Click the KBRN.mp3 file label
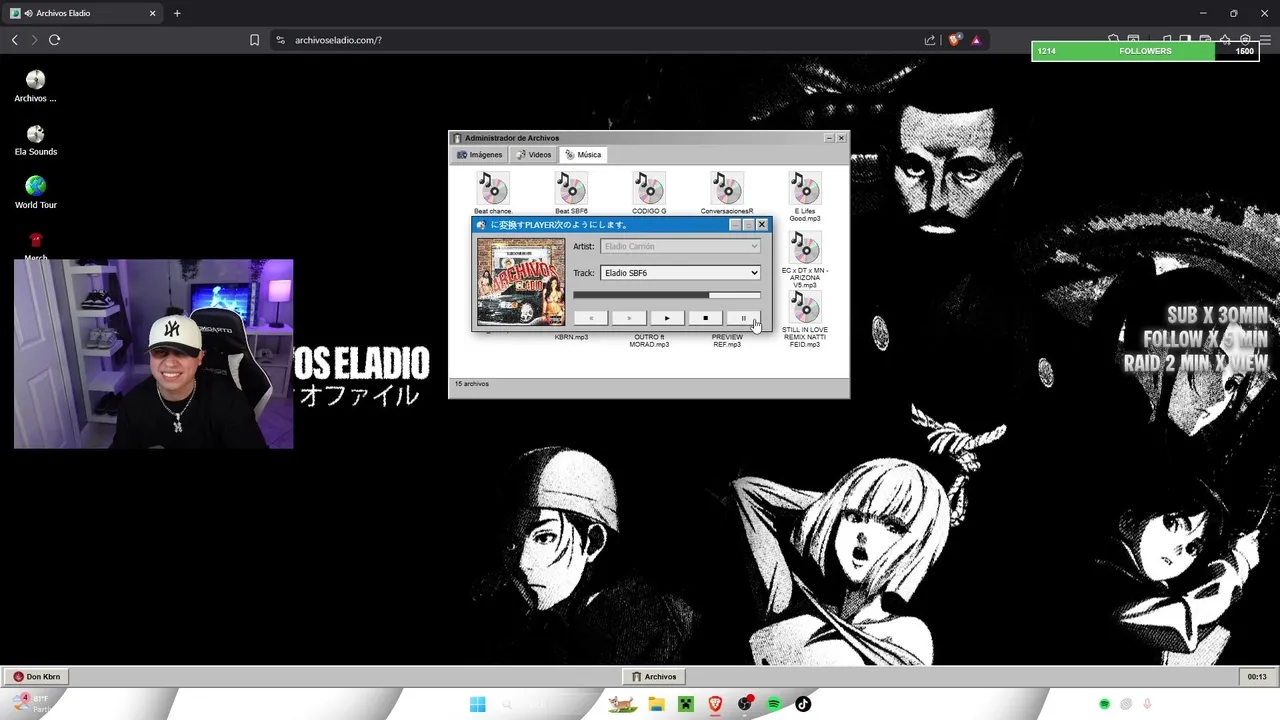Screen dimensions: 1280x720 coord(571,337)
